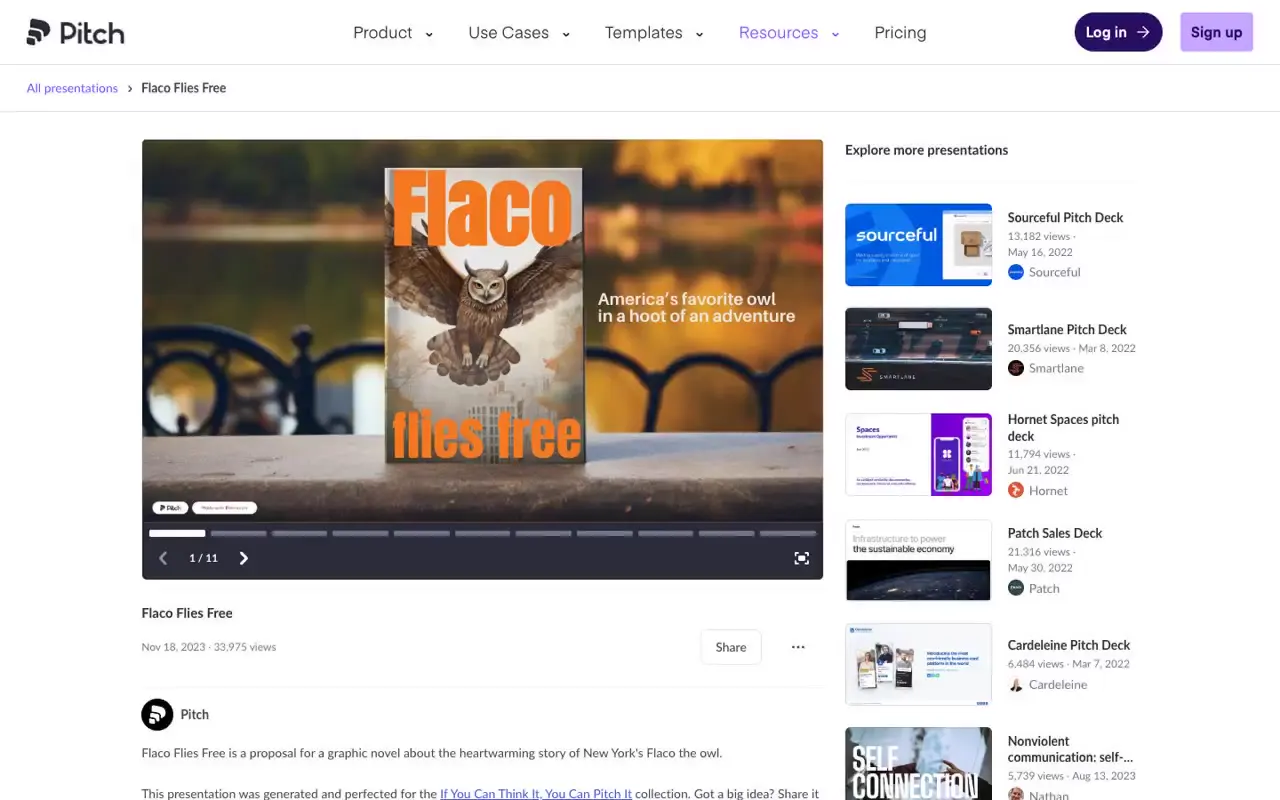
Task: Open the Pricing page
Action: click(x=900, y=33)
